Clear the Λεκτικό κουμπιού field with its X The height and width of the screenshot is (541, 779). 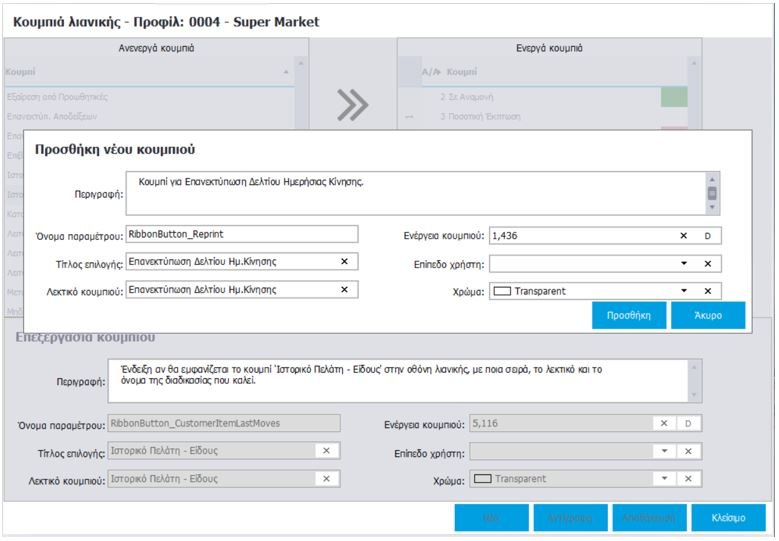[x=344, y=290]
